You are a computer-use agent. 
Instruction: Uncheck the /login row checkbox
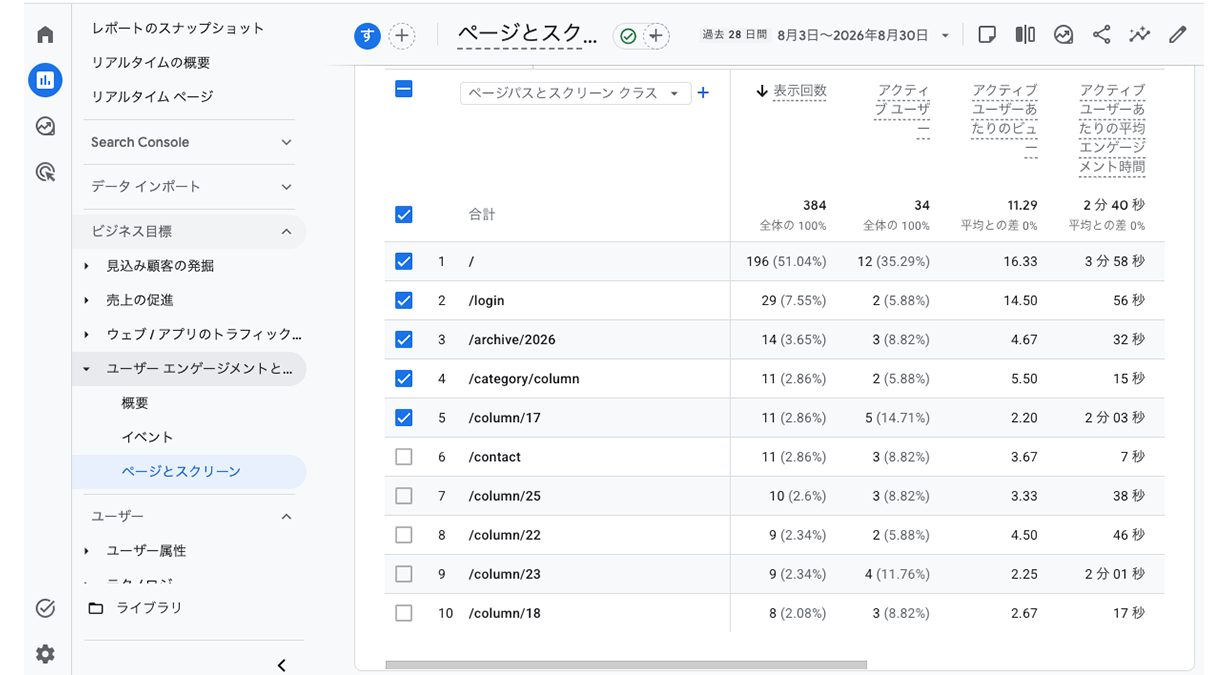pyautogui.click(x=404, y=300)
